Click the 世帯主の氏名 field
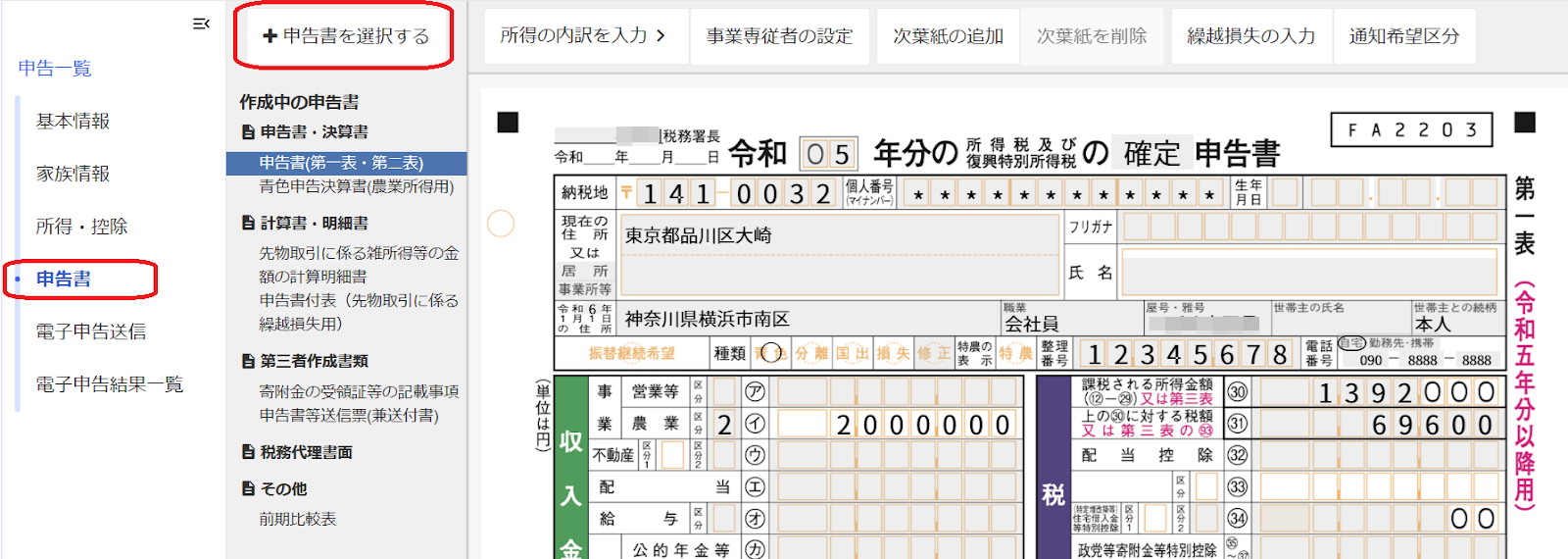The width and height of the screenshot is (1568, 559). click(1341, 318)
